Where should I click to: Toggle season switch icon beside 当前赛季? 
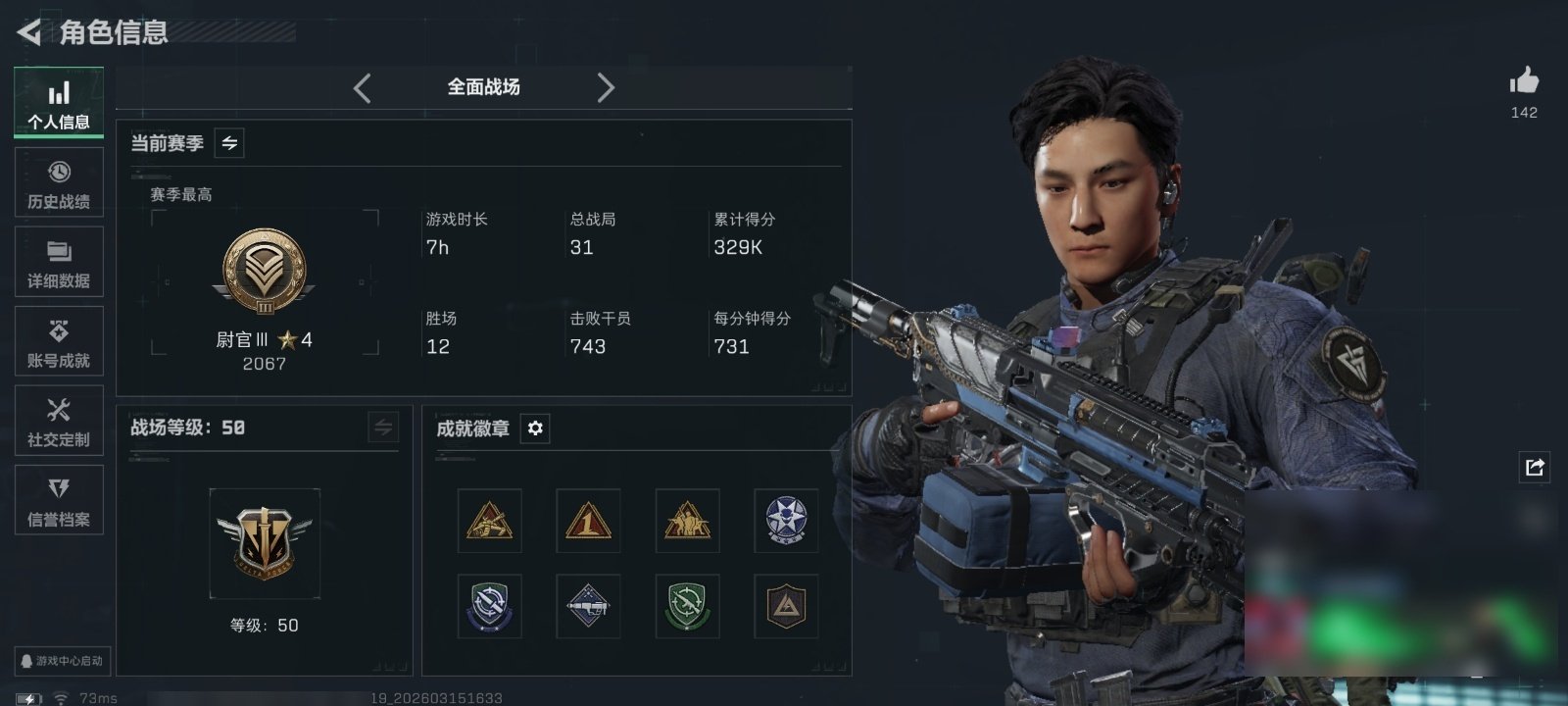point(229,143)
